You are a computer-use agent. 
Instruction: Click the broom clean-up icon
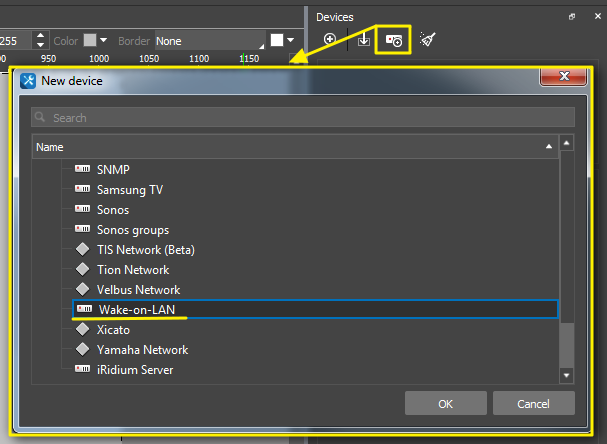pos(428,40)
